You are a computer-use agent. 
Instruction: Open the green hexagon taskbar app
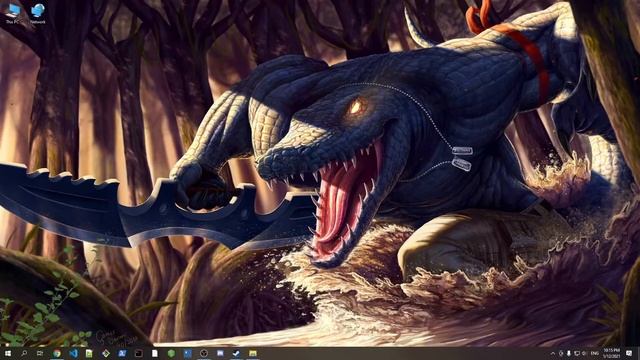pyautogui.click(x=171, y=353)
